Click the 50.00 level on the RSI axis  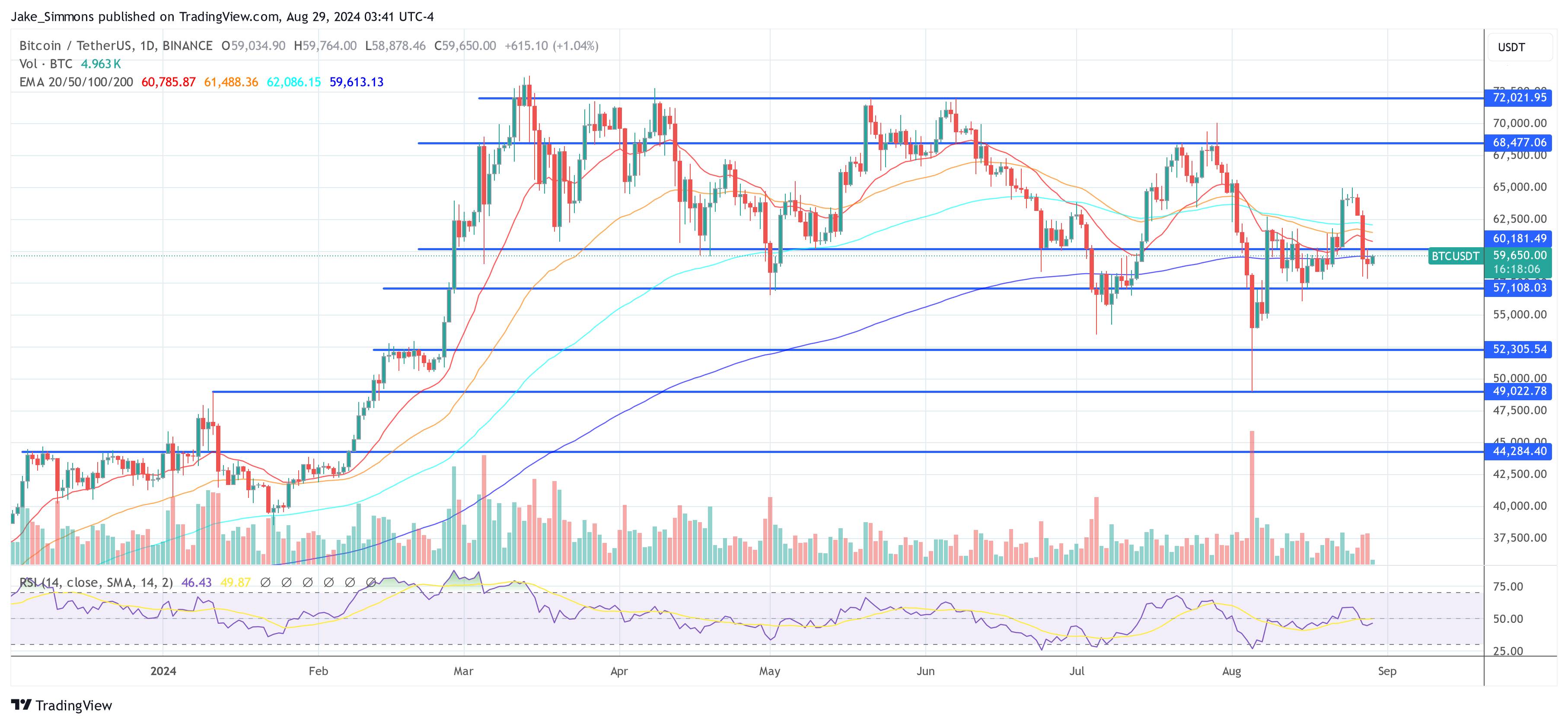(x=1508, y=619)
